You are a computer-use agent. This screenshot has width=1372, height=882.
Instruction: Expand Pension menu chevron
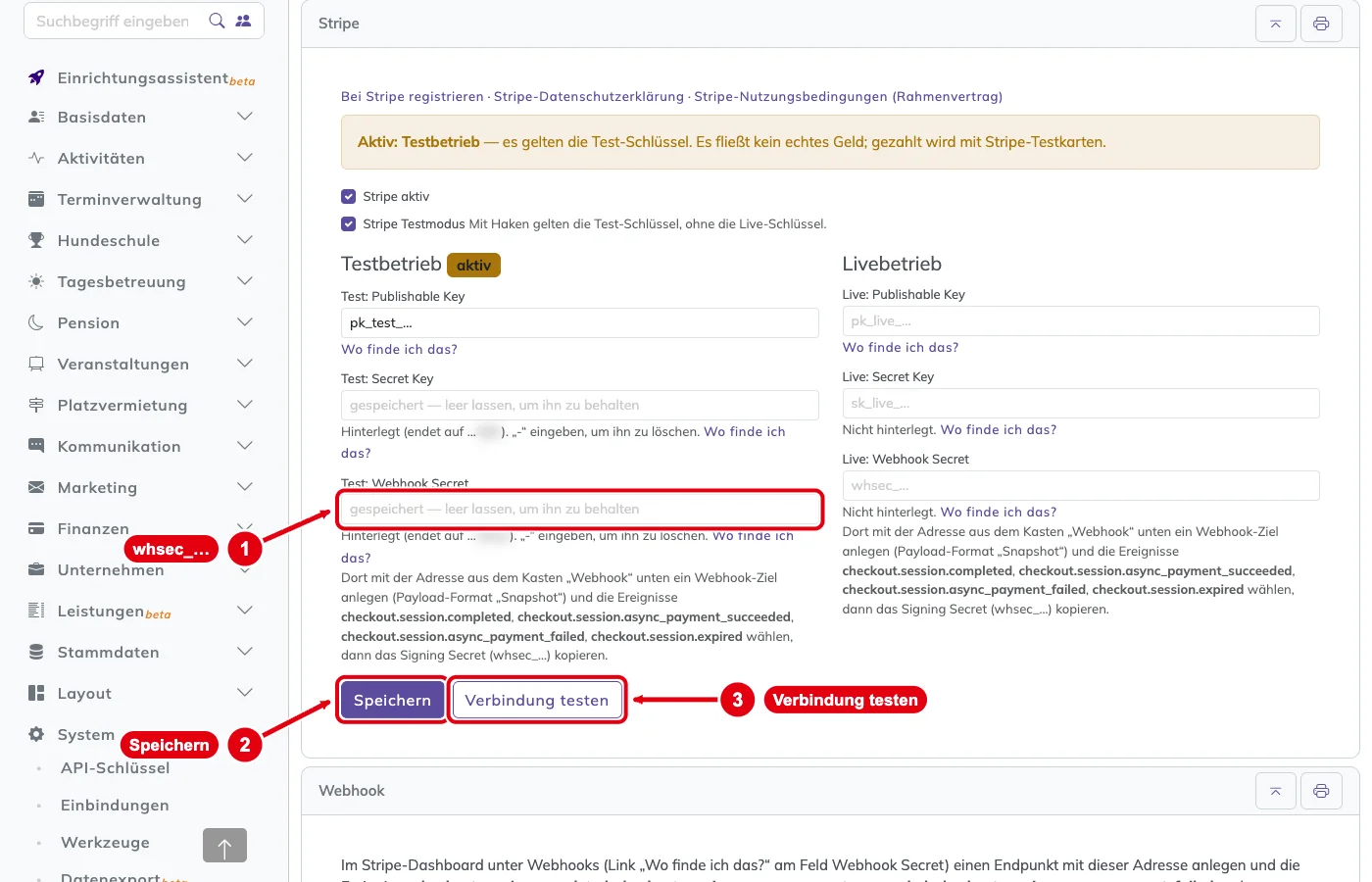[245, 322]
